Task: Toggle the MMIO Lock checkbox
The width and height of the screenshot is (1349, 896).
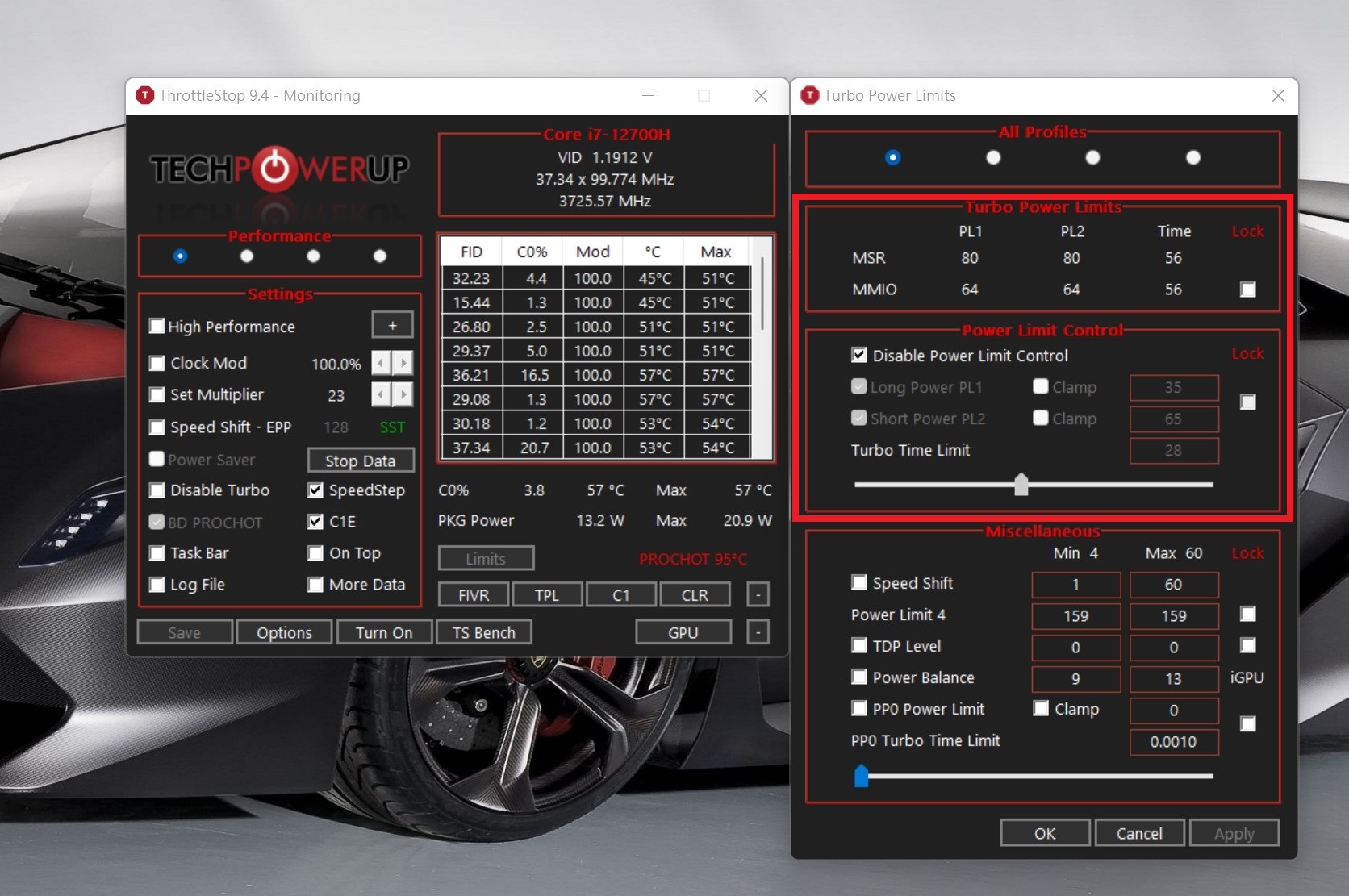Action: point(1248,289)
